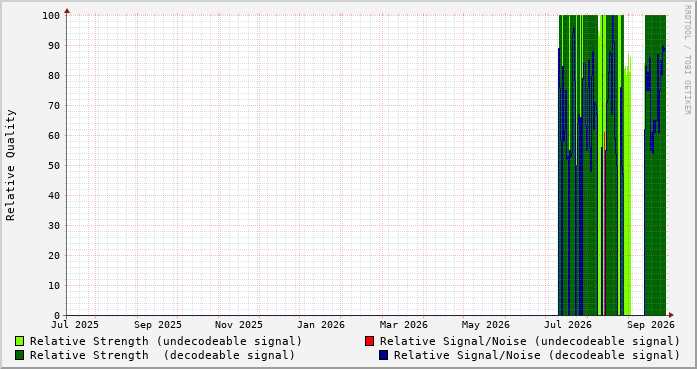Click the Jul 2026 x-axis label
The image size is (697, 369).
[x=568, y=325]
